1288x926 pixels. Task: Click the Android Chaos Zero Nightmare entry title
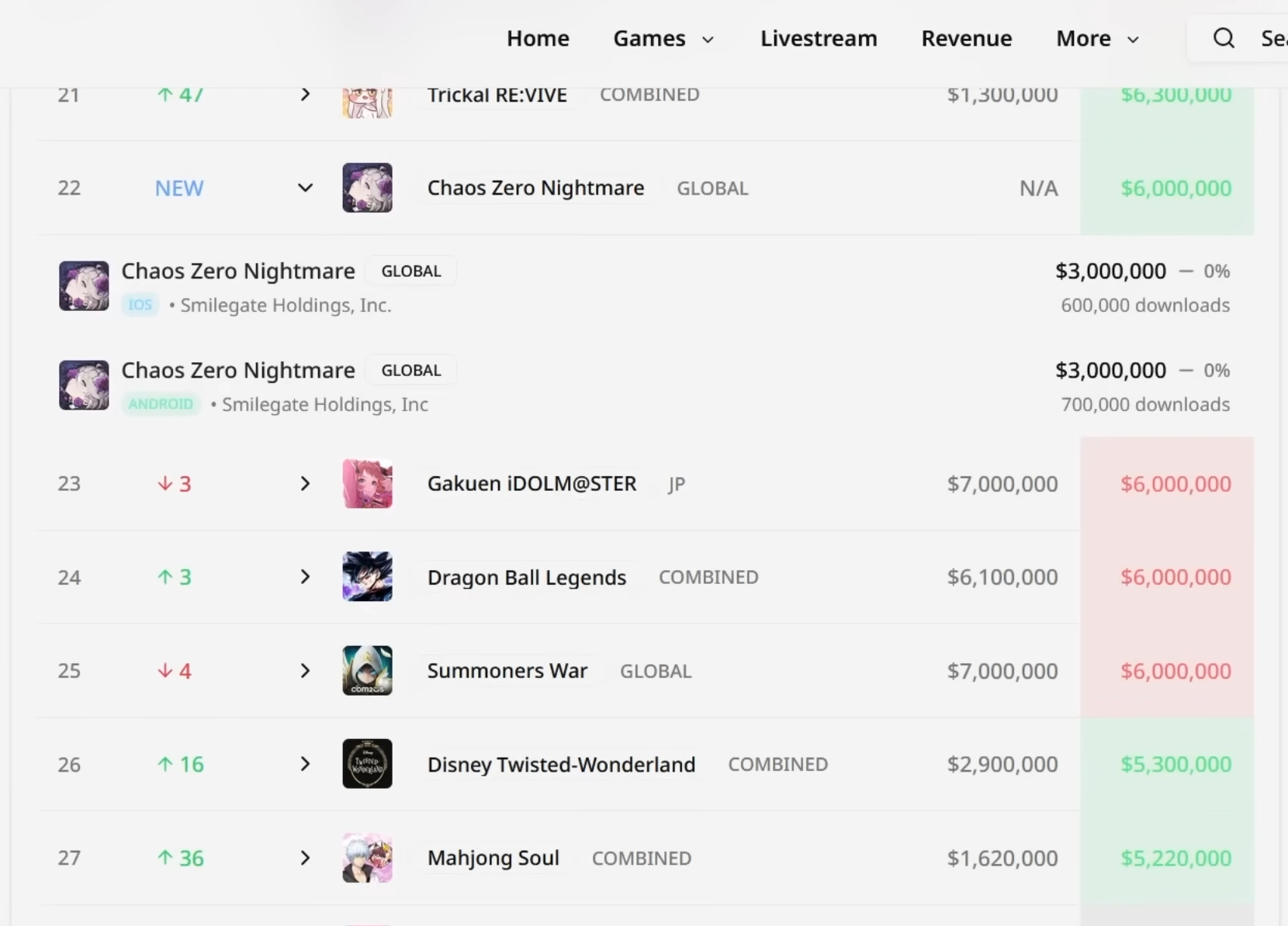(238, 371)
